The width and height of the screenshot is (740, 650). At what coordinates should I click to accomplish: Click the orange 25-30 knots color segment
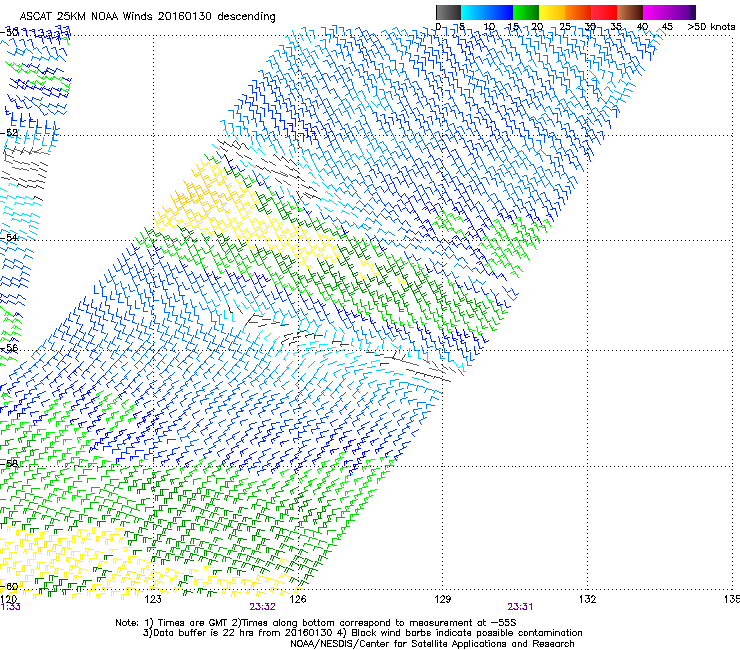[578, 12]
